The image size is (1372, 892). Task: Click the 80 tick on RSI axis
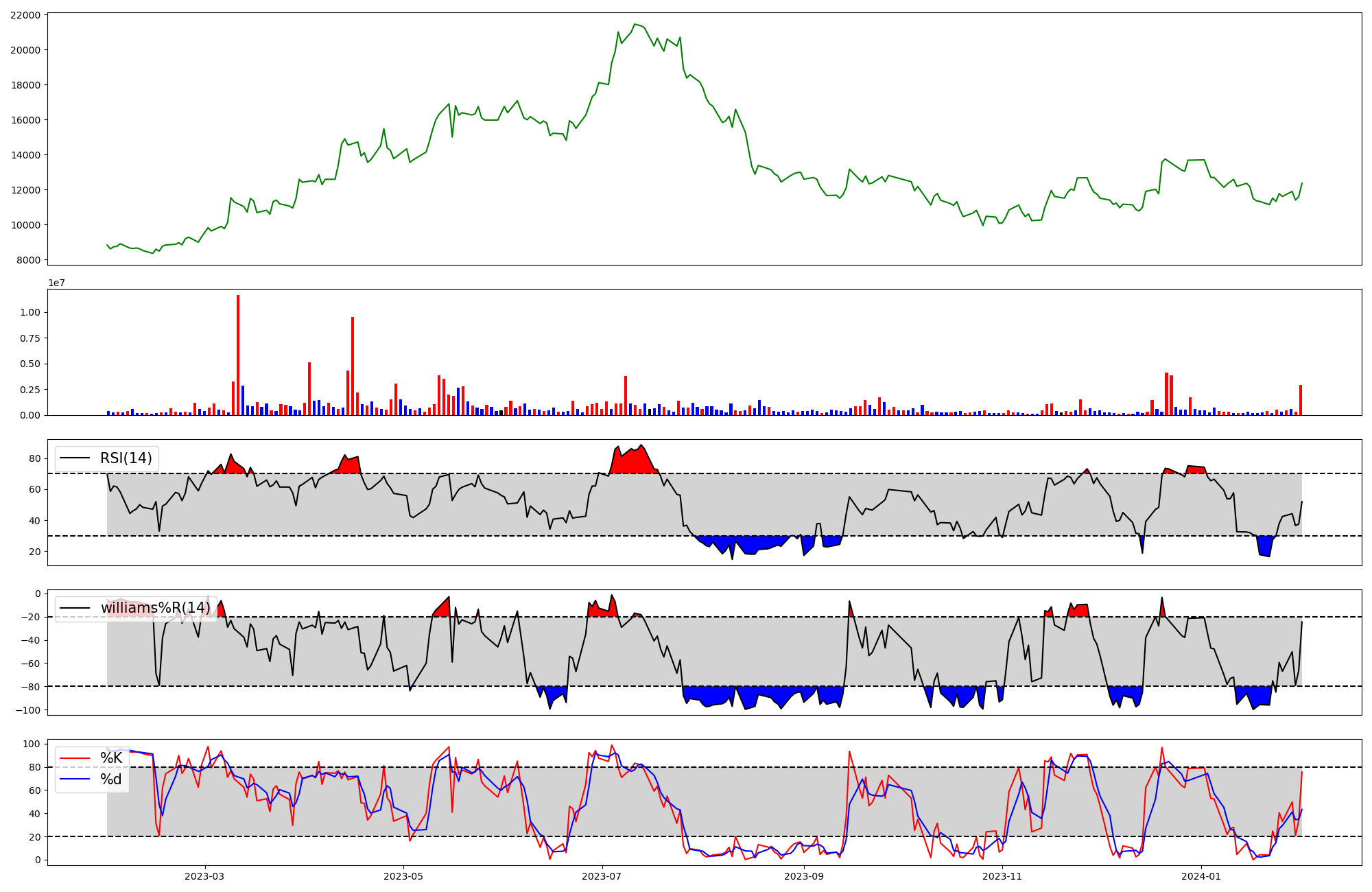(x=34, y=458)
